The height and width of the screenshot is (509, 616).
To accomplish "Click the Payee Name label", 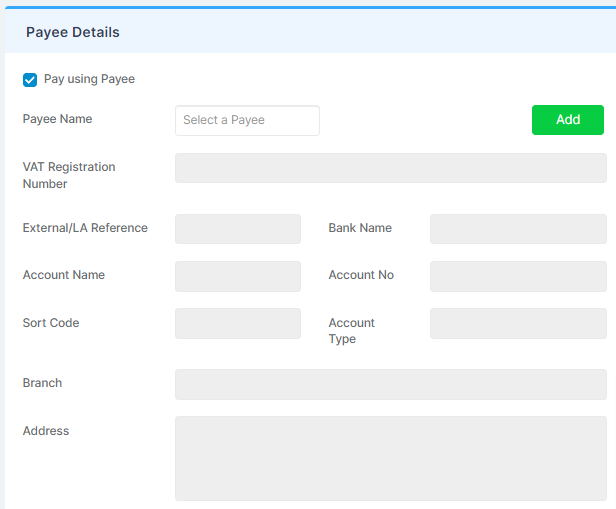I will click(57, 119).
